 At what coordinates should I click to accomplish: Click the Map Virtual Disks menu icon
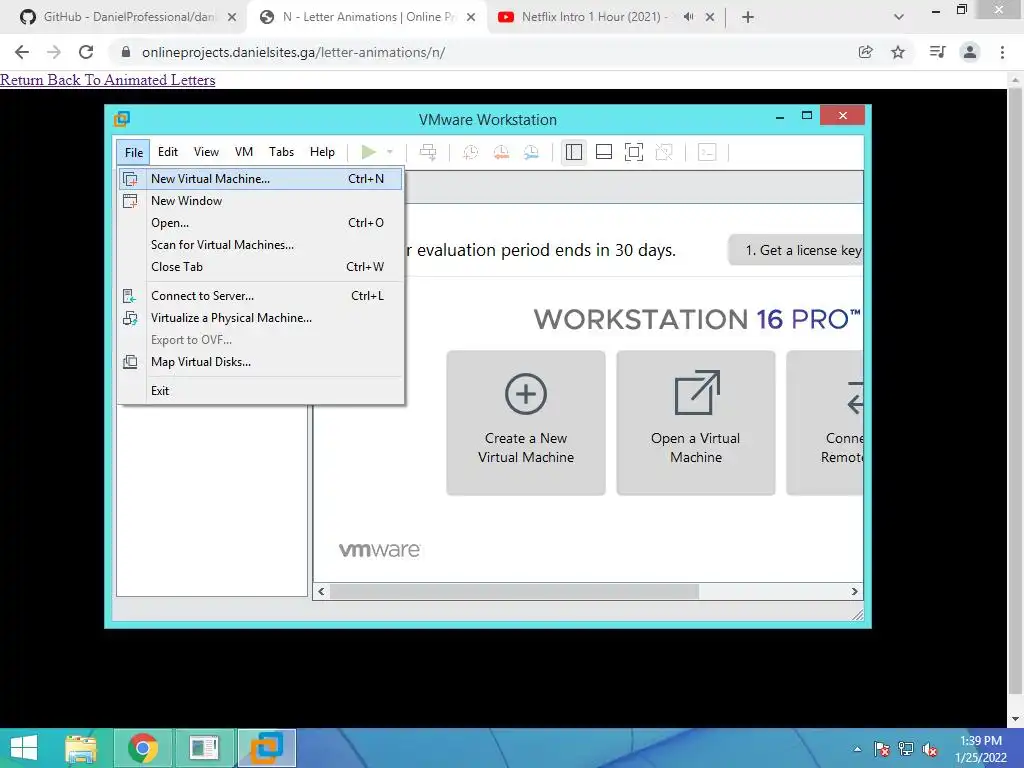pyautogui.click(x=131, y=362)
